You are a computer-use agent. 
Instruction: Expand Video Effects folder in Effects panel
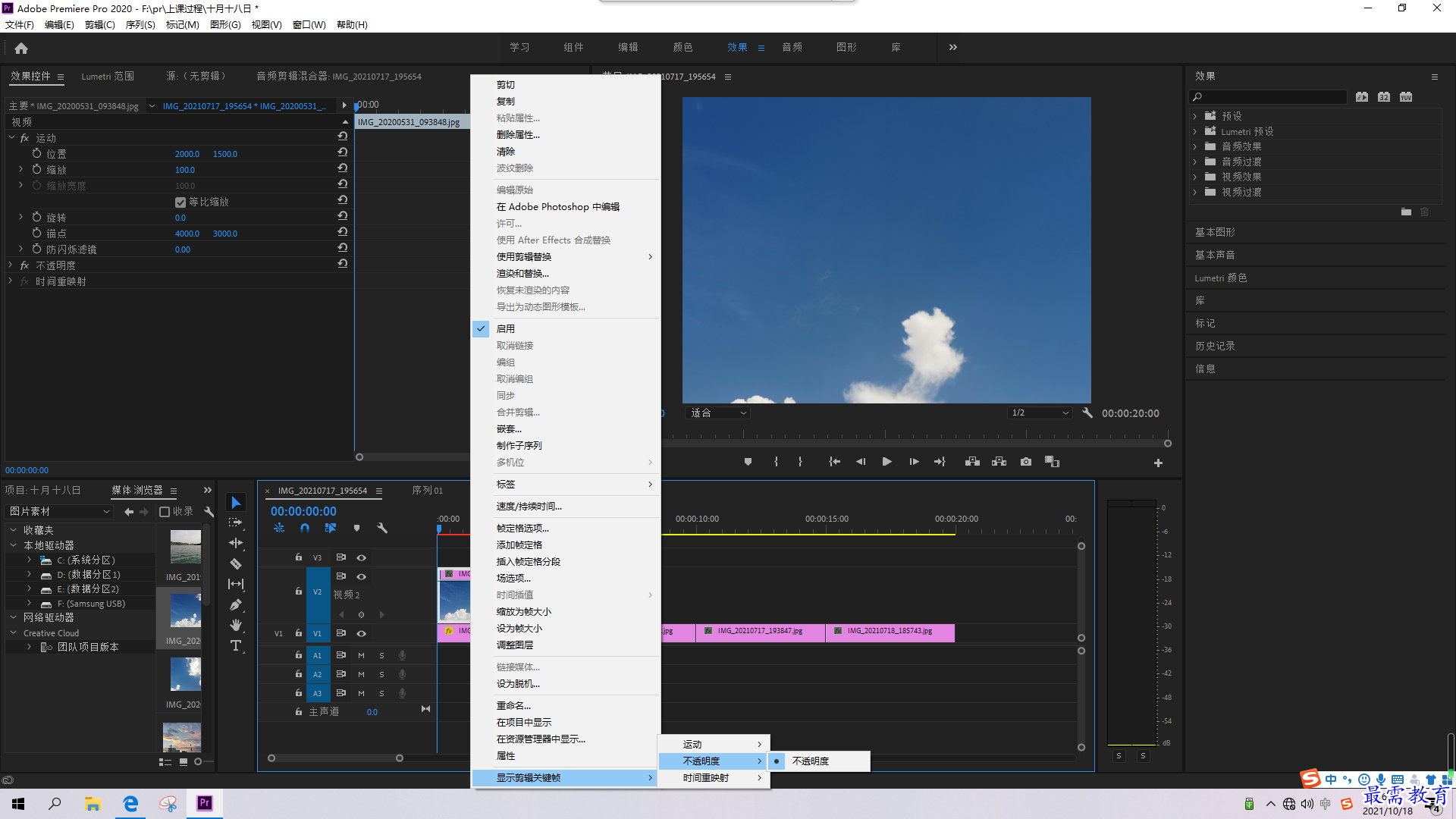pyautogui.click(x=1195, y=177)
